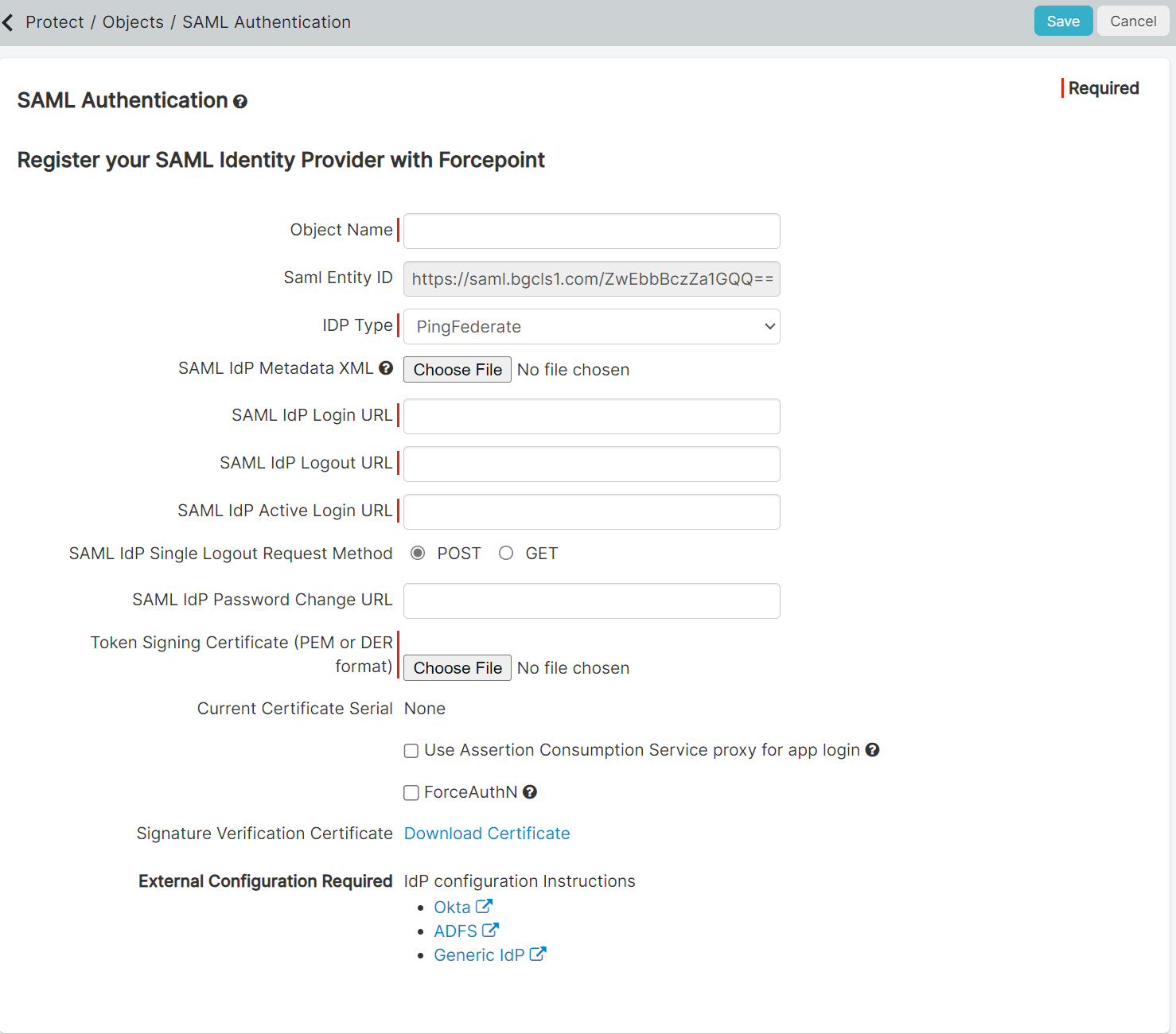Choose a file for the Token Signing Certificate
Image resolution: width=1176 pixels, height=1034 pixels.
[457, 667]
